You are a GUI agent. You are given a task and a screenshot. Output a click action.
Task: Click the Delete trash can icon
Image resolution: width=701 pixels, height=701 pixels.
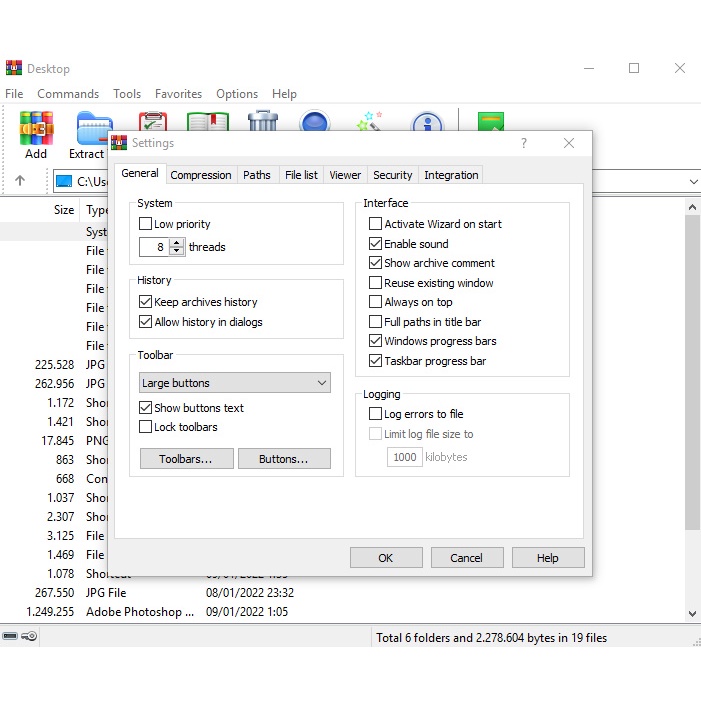pos(263,122)
